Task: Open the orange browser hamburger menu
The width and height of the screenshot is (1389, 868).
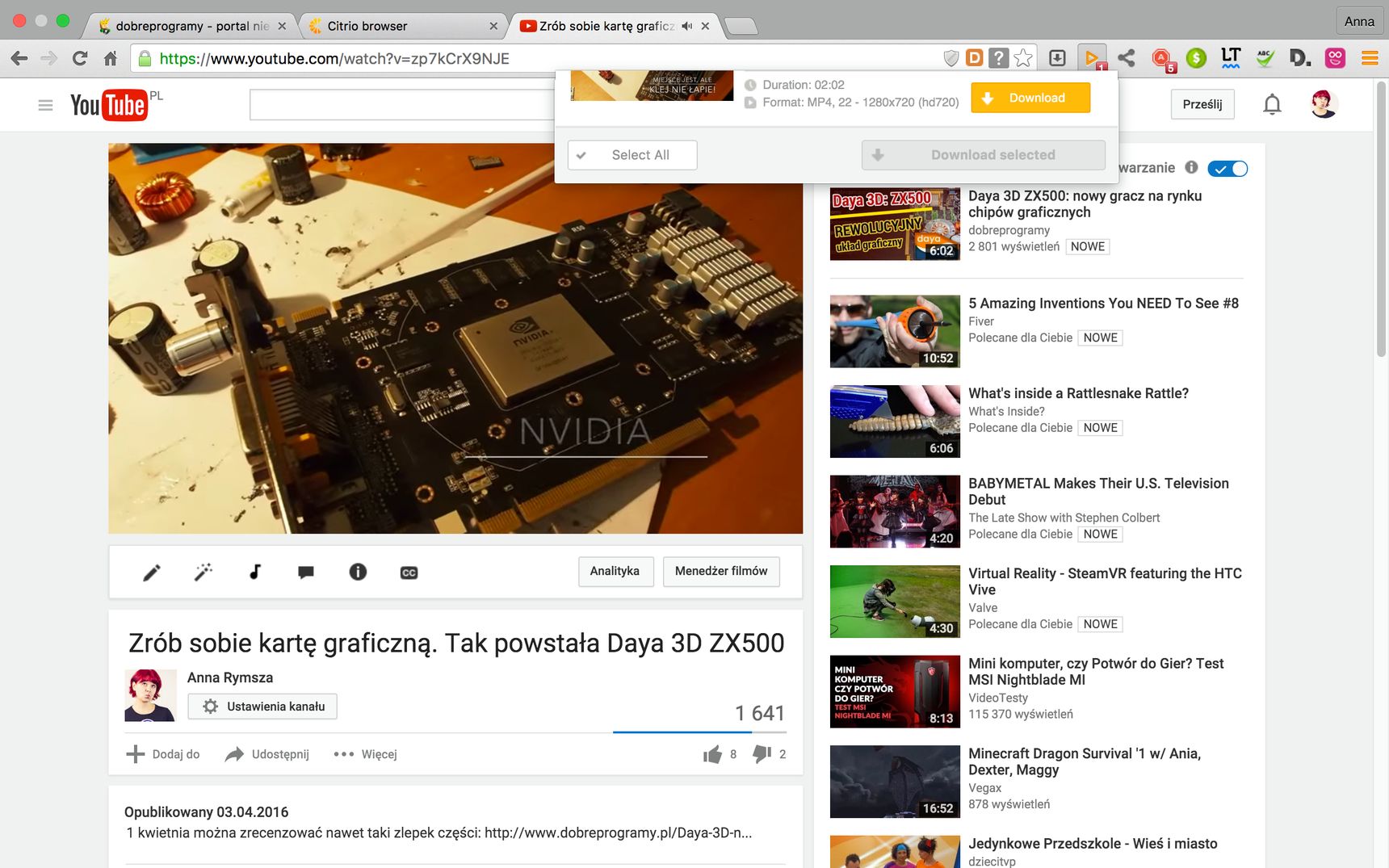Action: pyautogui.click(x=1370, y=58)
